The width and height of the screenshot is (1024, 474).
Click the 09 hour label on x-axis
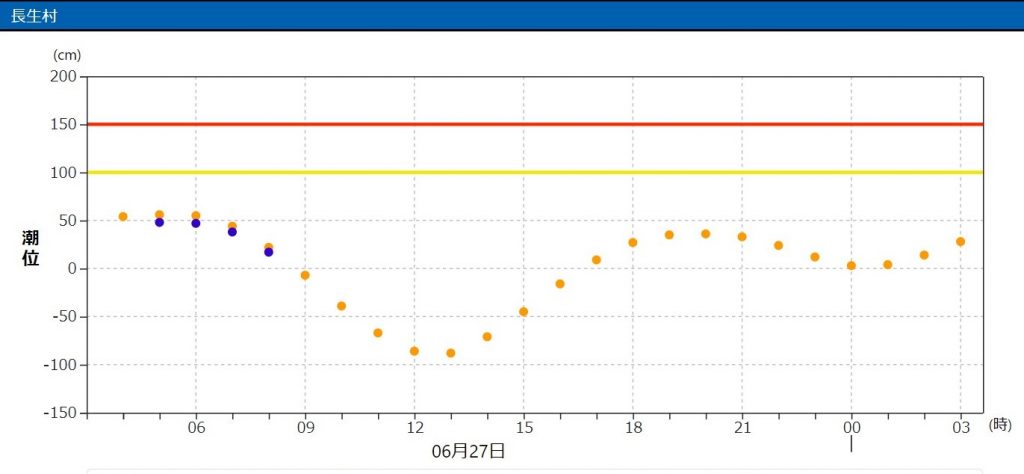(305, 428)
